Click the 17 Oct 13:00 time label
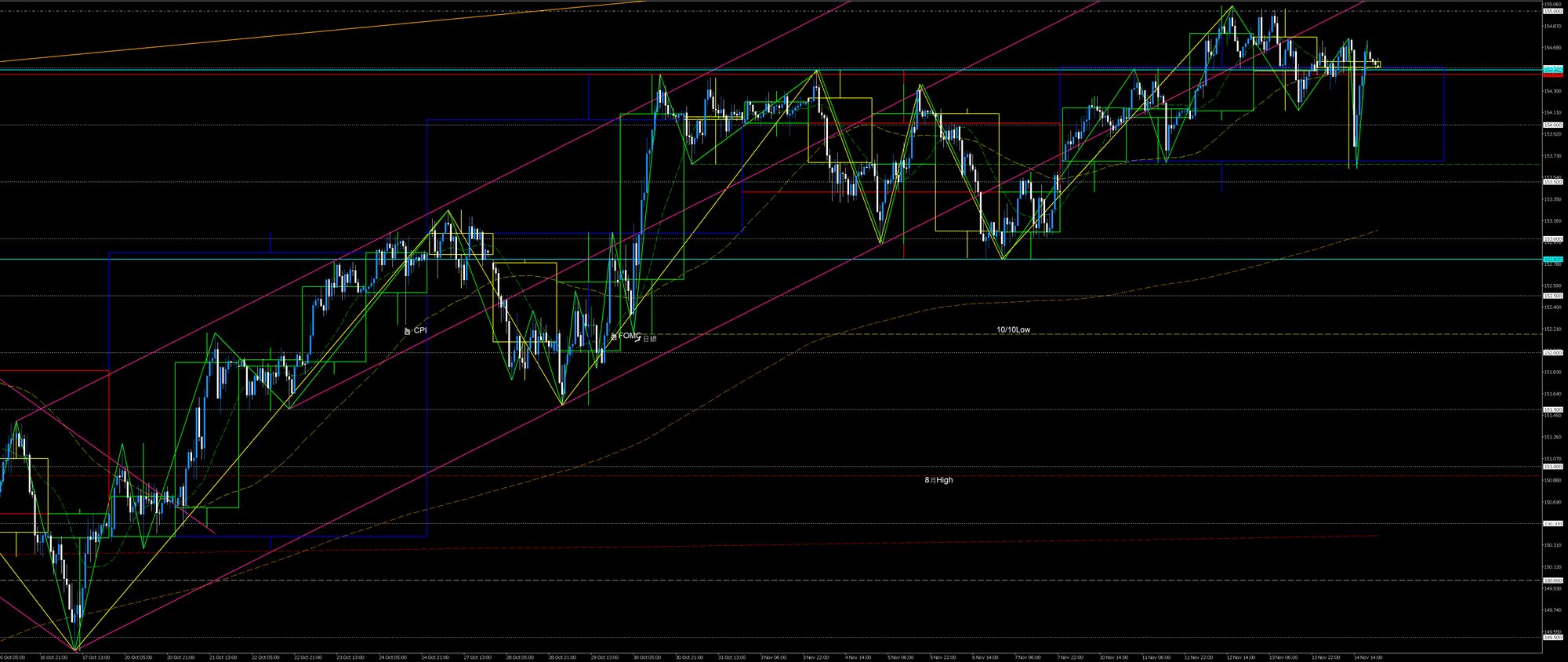 coord(96,657)
